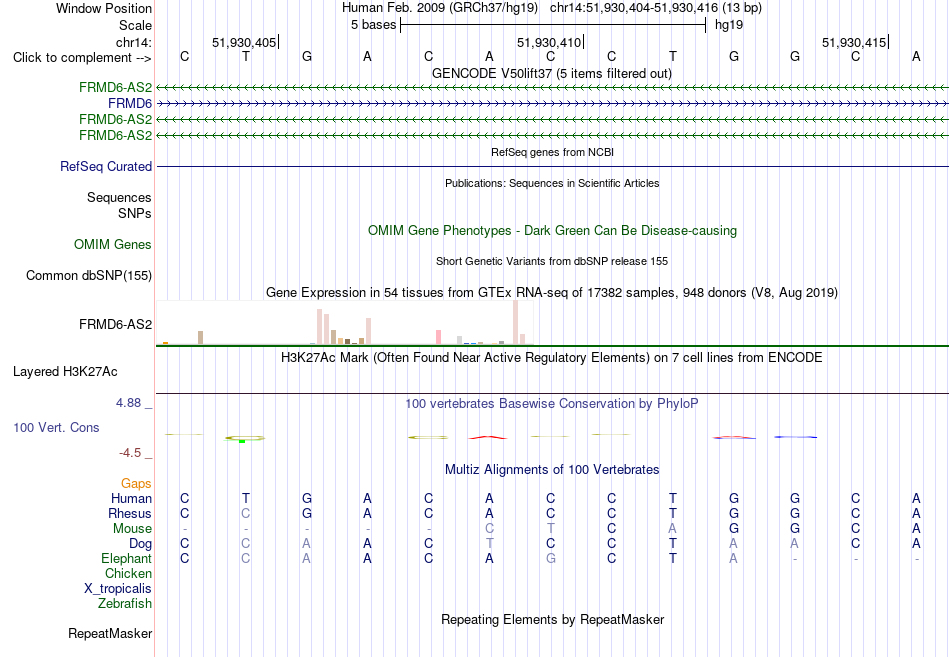Click the RepeatMasker track label
Screen dimensions: 950x657
click(x=110, y=634)
